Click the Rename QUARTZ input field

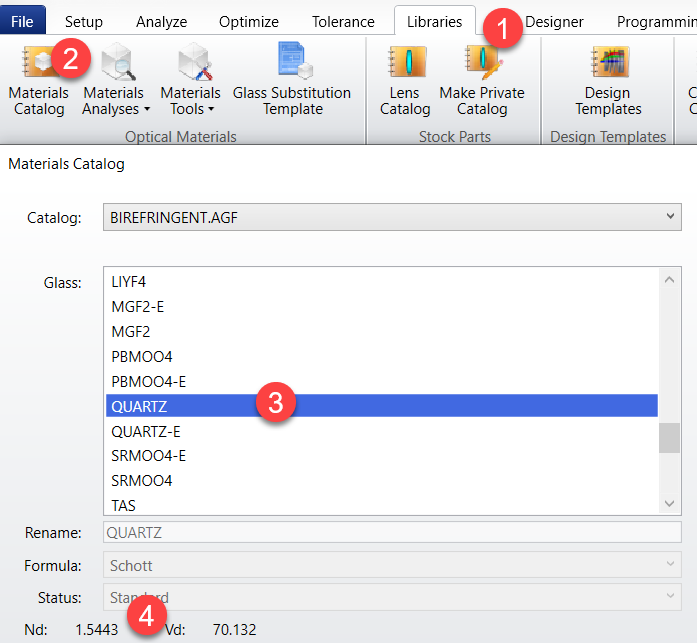pos(392,532)
